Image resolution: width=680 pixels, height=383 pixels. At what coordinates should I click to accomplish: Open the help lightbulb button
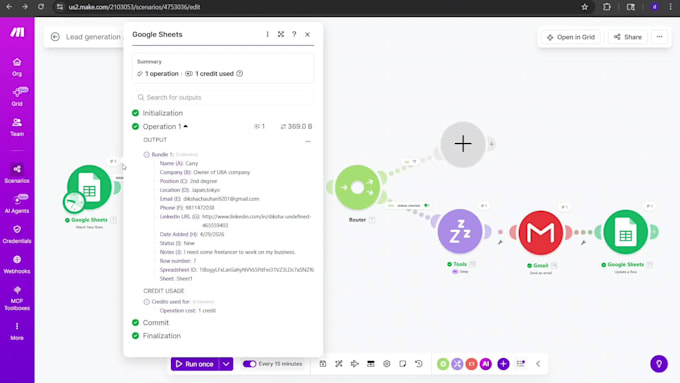659,364
